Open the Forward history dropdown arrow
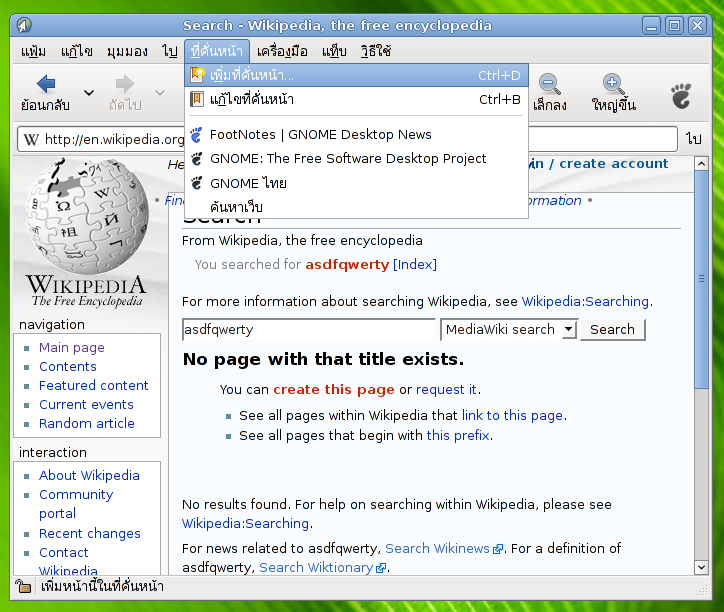Image resolution: width=724 pixels, height=612 pixels. pos(160,93)
